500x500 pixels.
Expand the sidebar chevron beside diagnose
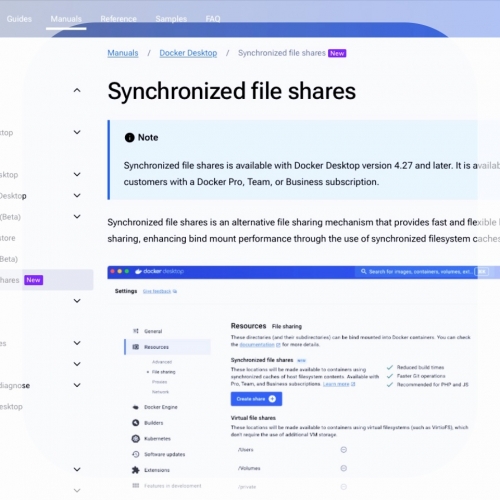tap(77, 385)
